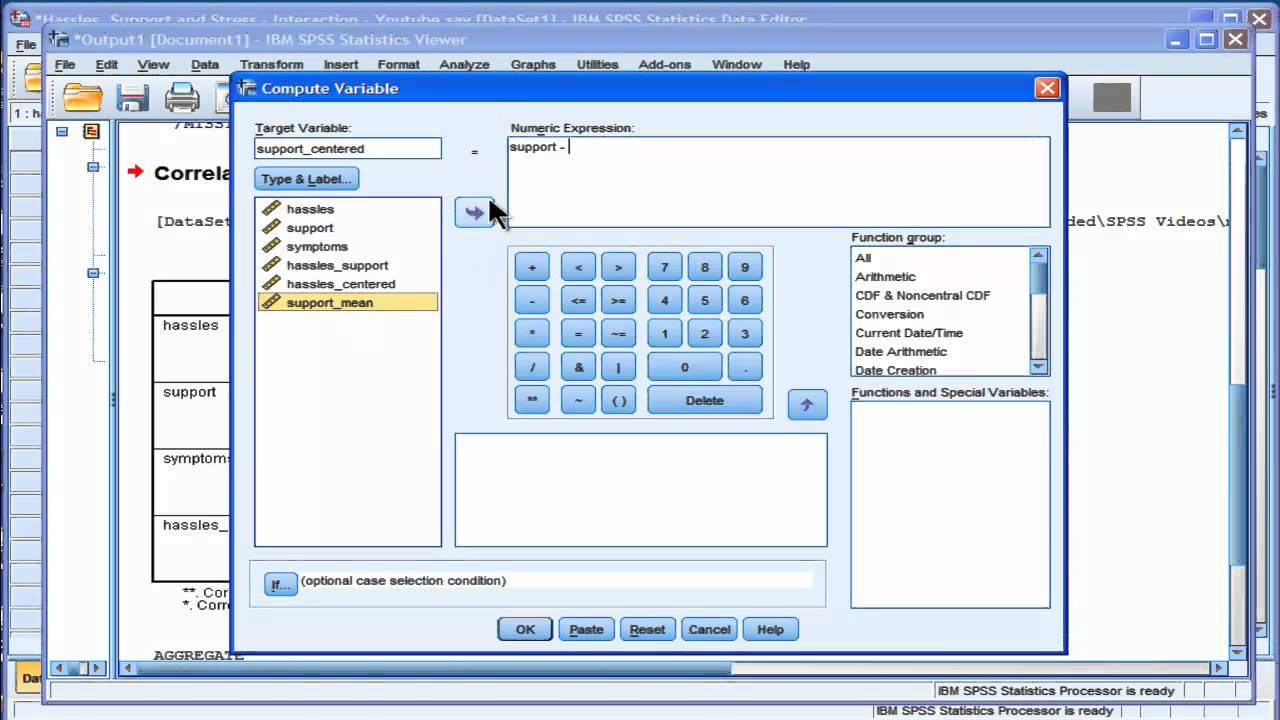Collapse the second outline tree node
1280x720 pixels.
point(93,167)
